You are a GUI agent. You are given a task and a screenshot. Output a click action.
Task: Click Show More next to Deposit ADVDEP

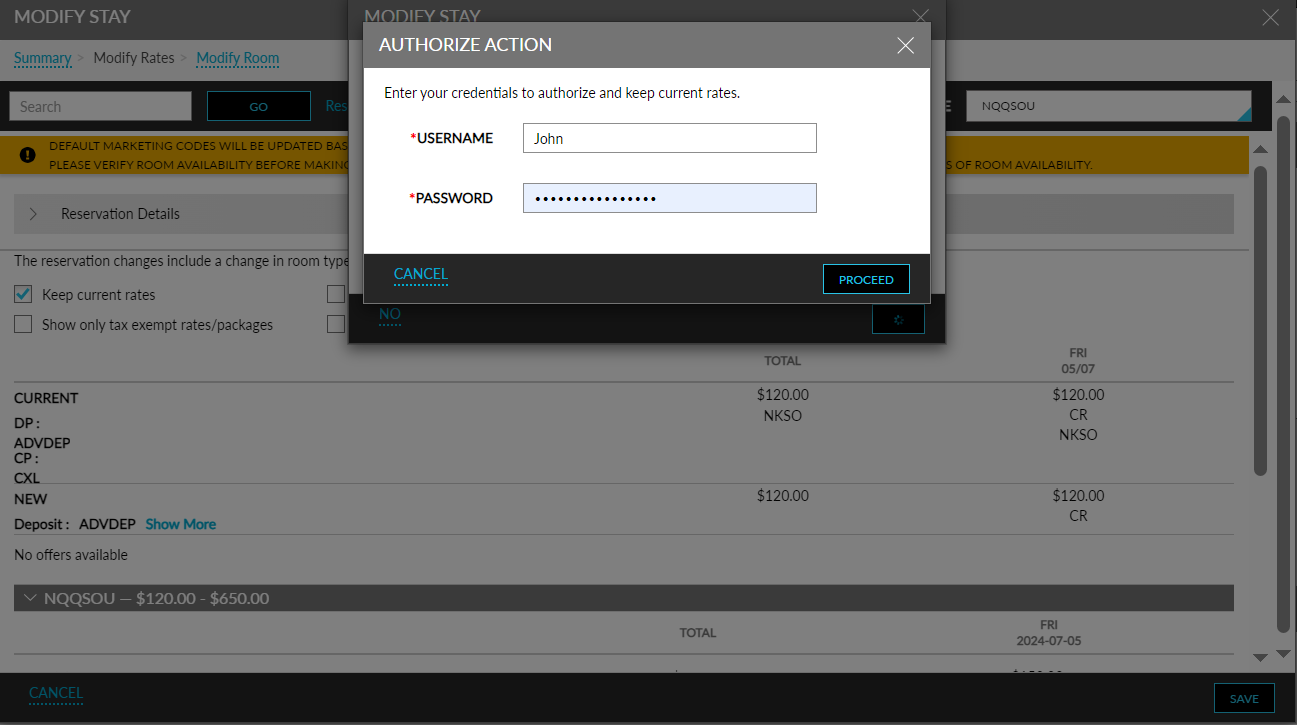pyautogui.click(x=180, y=523)
